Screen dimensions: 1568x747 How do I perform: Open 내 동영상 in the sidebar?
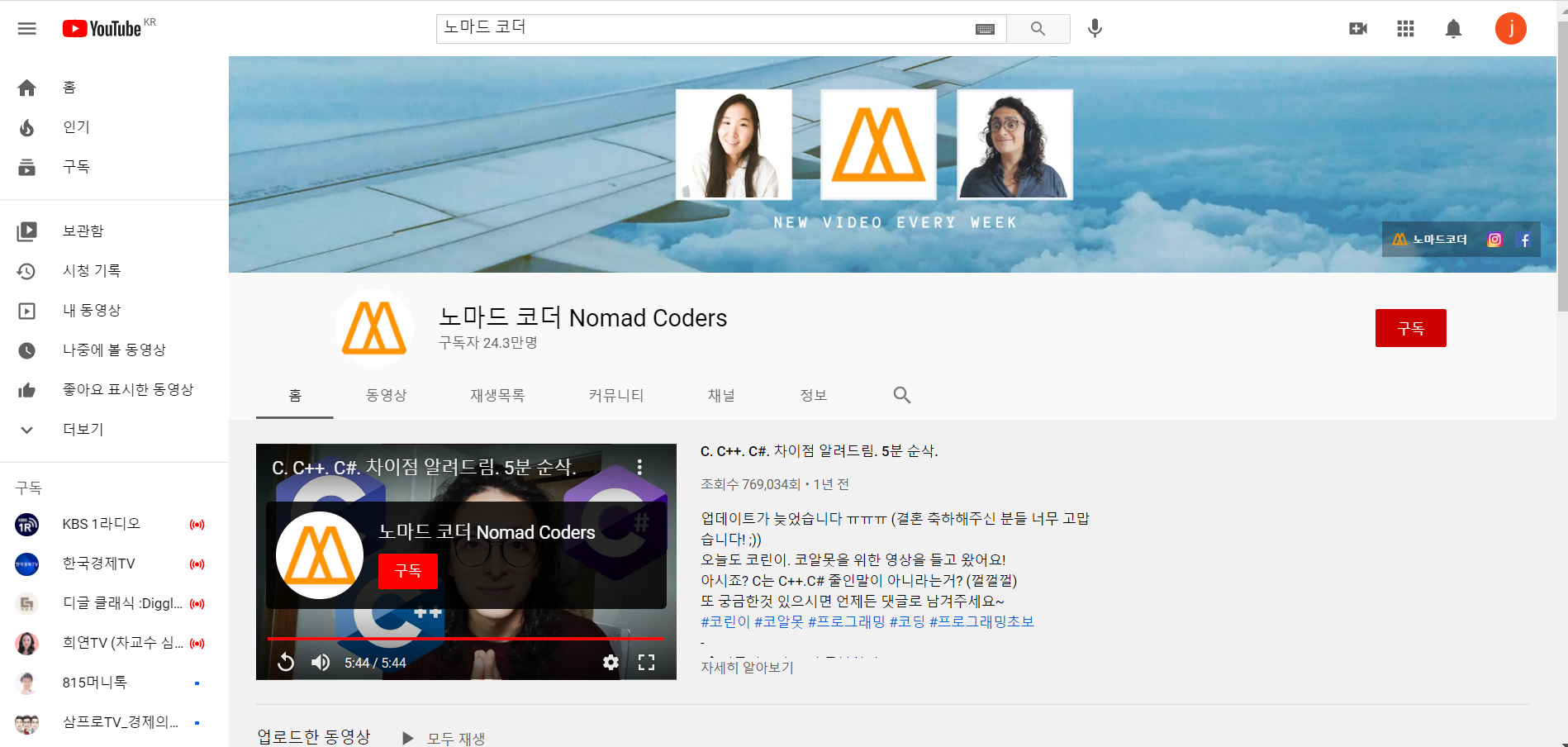(114, 311)
